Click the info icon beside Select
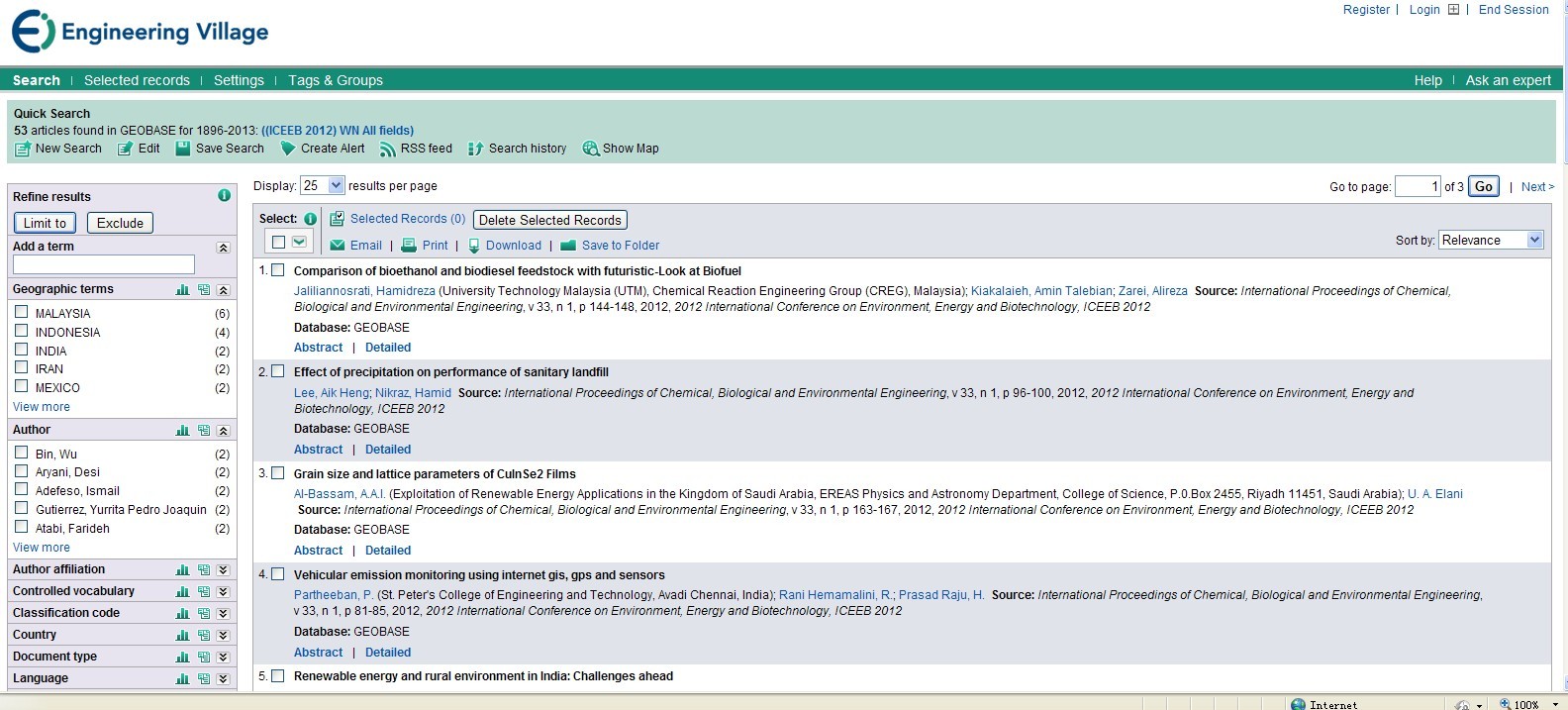This screenshot has height=710, width=1568. [310, 219]
